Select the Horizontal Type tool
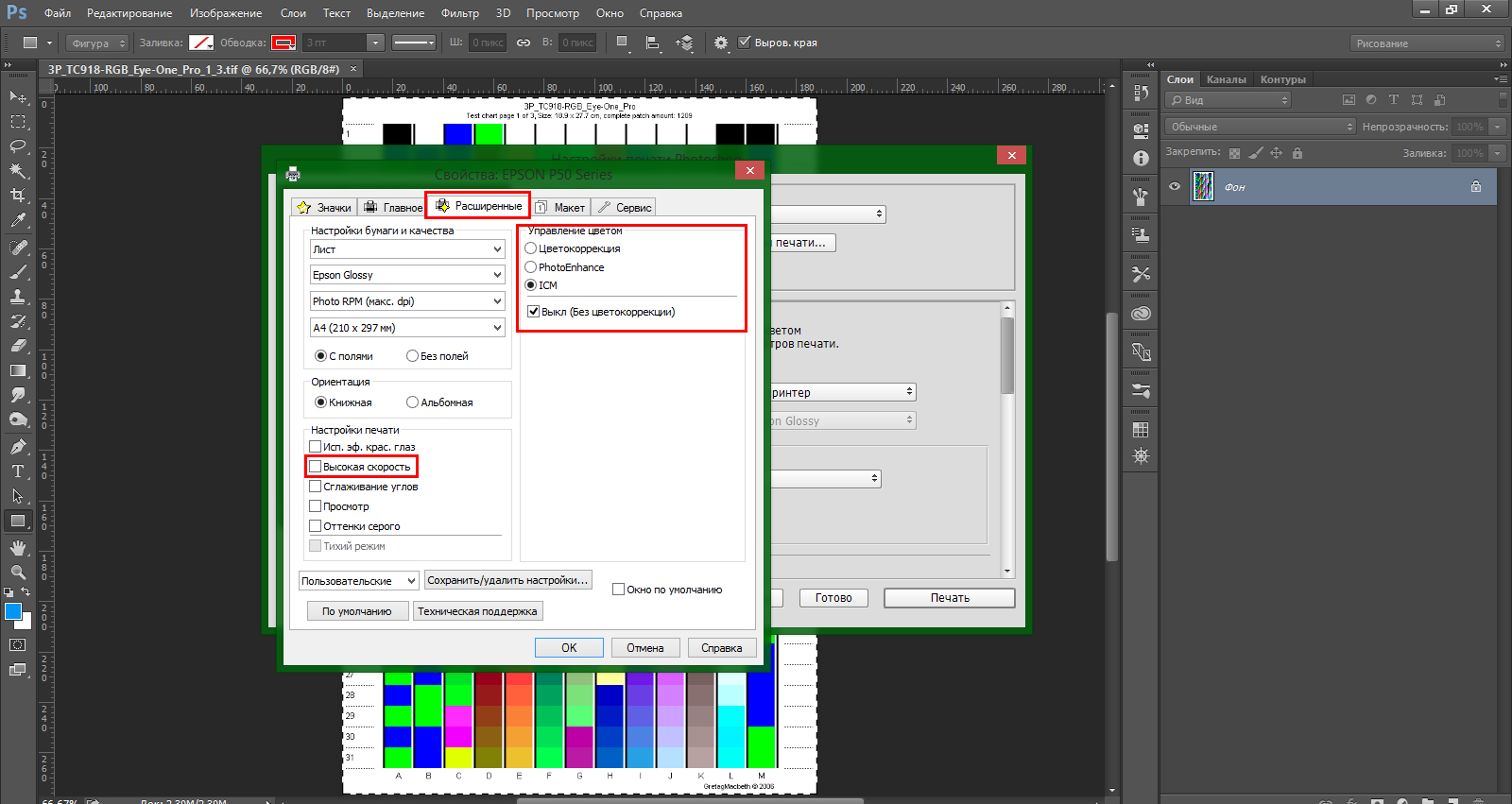This screenshot has height=804, width=1512. (18, 471)
